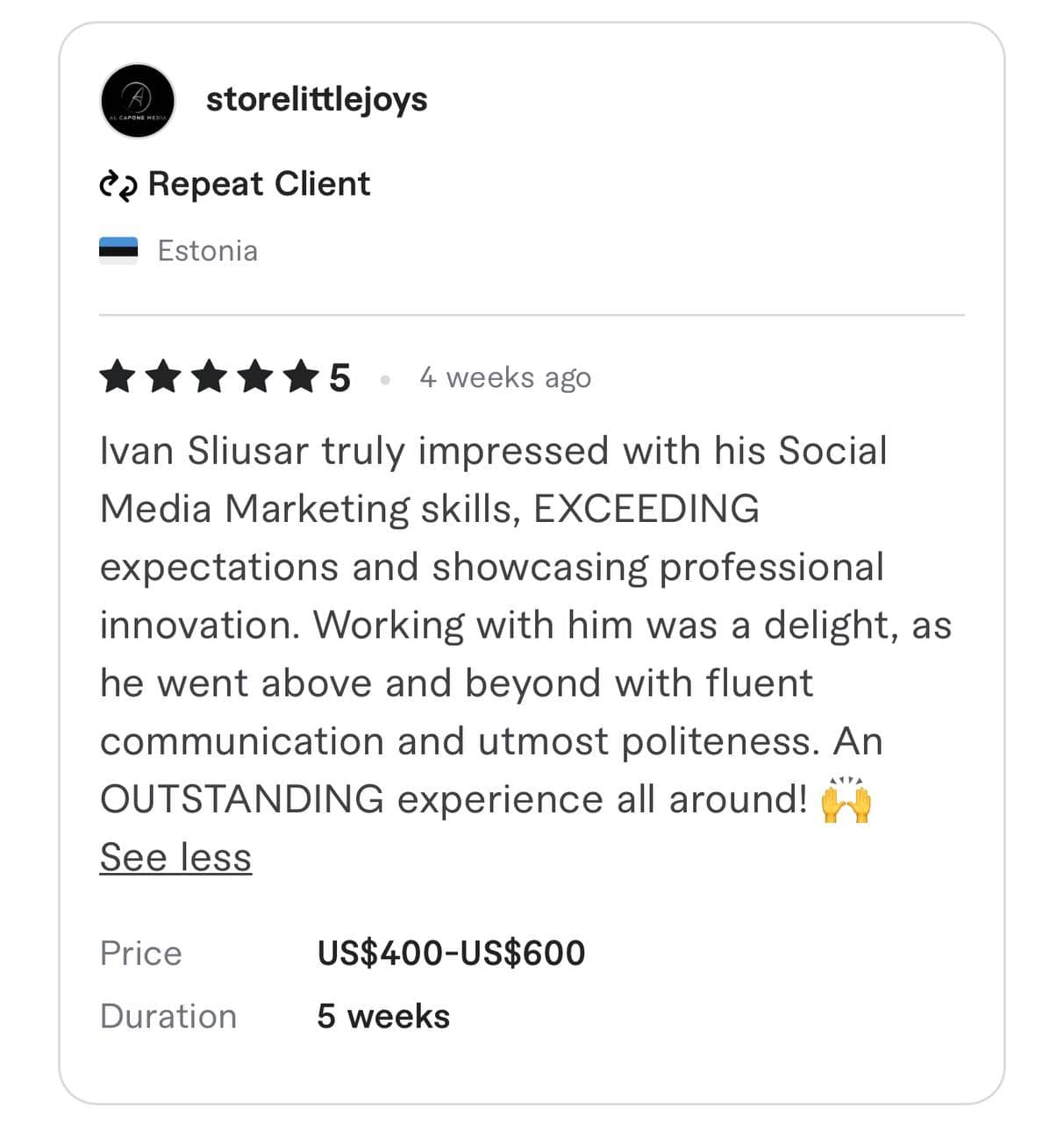Viewport: 1064px width, 1123px height.
Task: Click the fifth rating star
Action: (x=300, y=378)
